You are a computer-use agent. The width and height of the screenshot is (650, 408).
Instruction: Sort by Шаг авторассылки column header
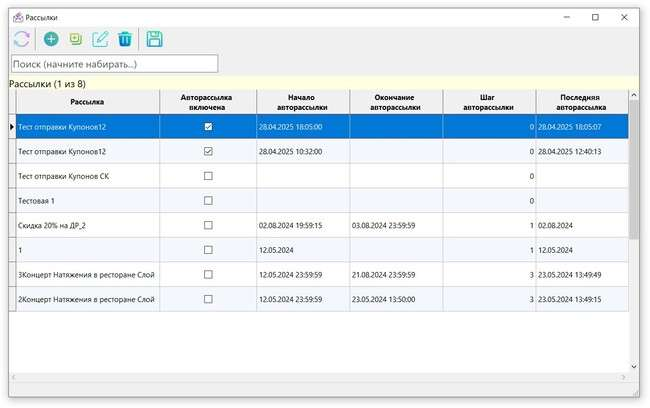click(489, 102)
